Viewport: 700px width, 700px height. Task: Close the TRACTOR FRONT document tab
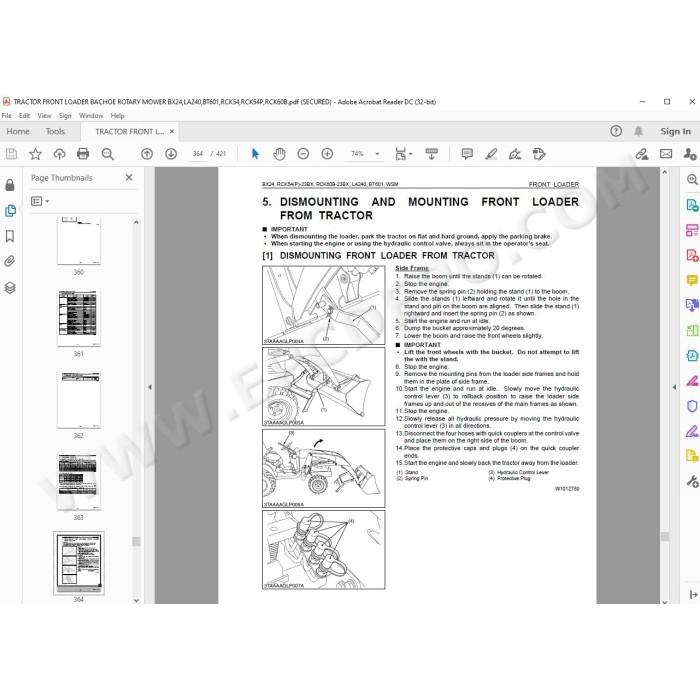tap(172, 131)
